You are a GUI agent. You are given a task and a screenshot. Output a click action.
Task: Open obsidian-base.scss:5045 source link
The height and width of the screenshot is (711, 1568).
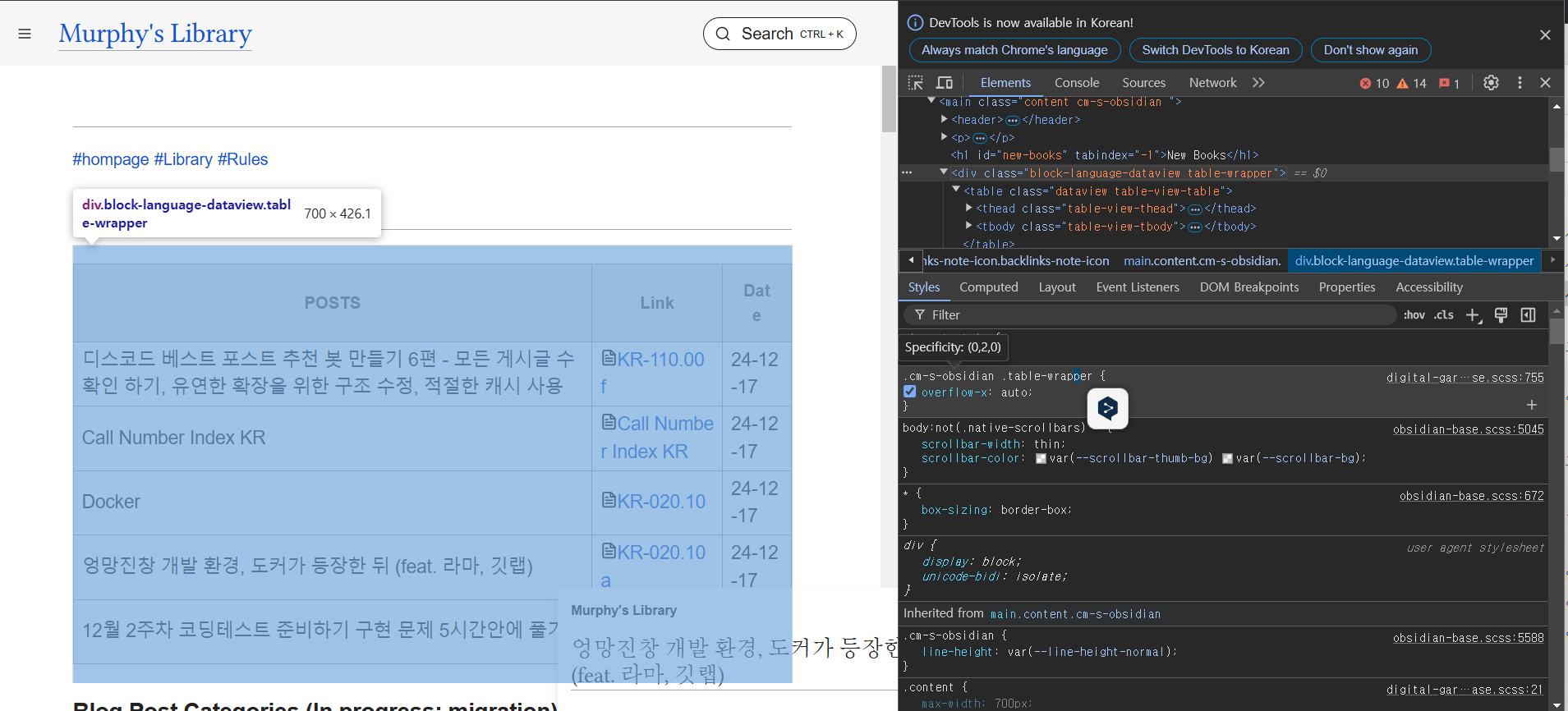(x=1469, y=429)
